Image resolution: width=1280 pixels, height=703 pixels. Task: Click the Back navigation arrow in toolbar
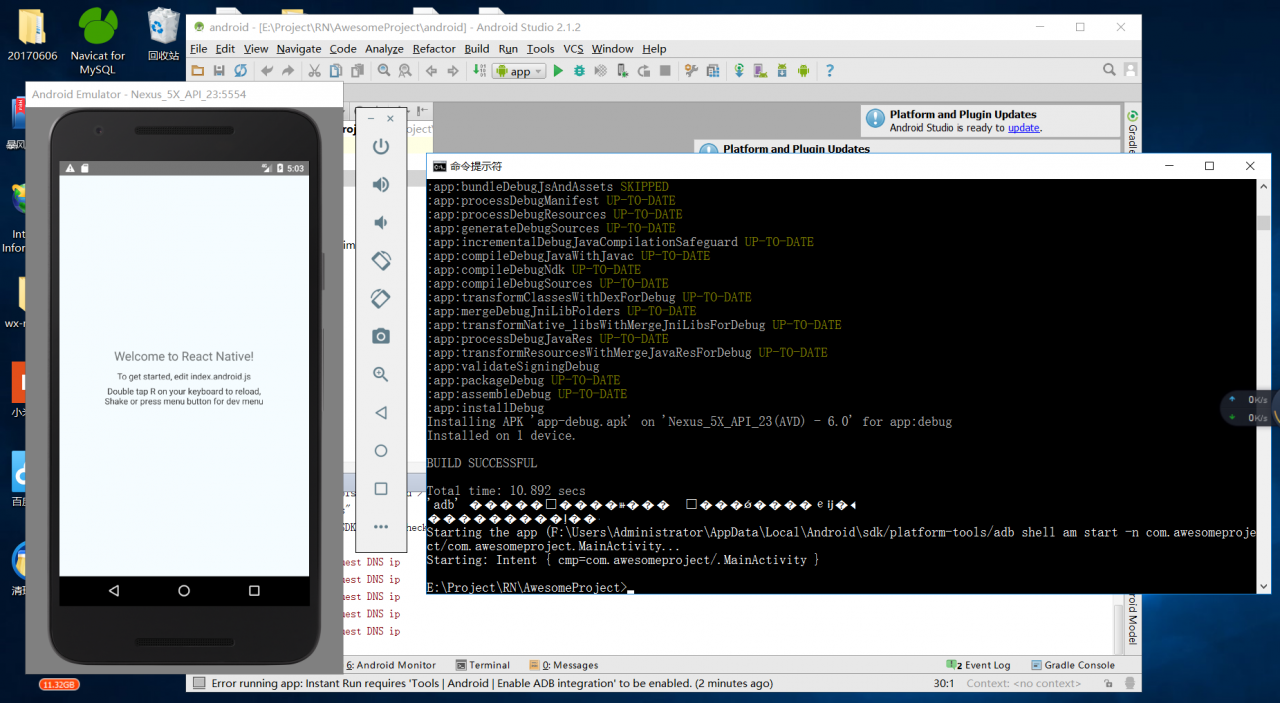click(431, 71)
